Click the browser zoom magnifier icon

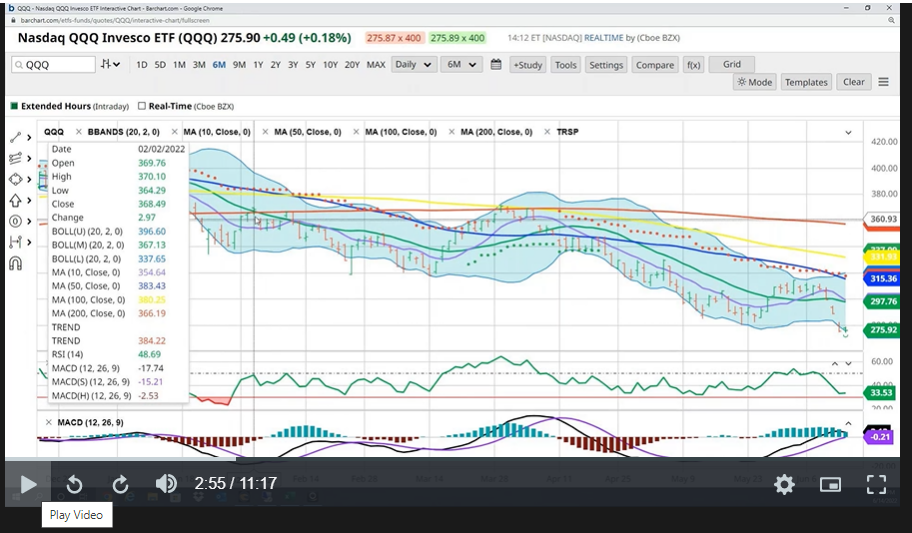point(891,20)
